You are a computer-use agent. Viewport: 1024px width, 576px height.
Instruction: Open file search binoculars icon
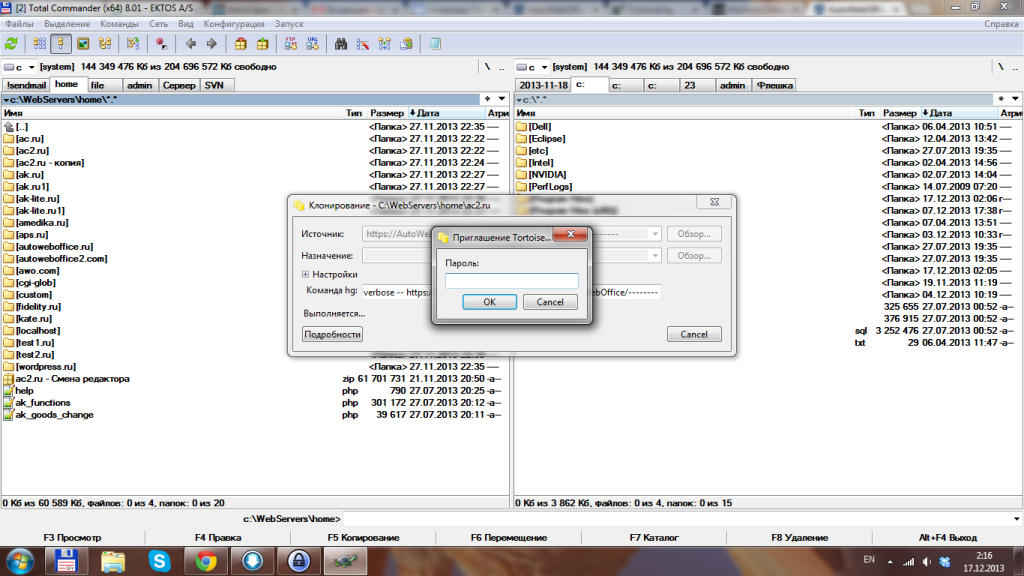[341, 44]
